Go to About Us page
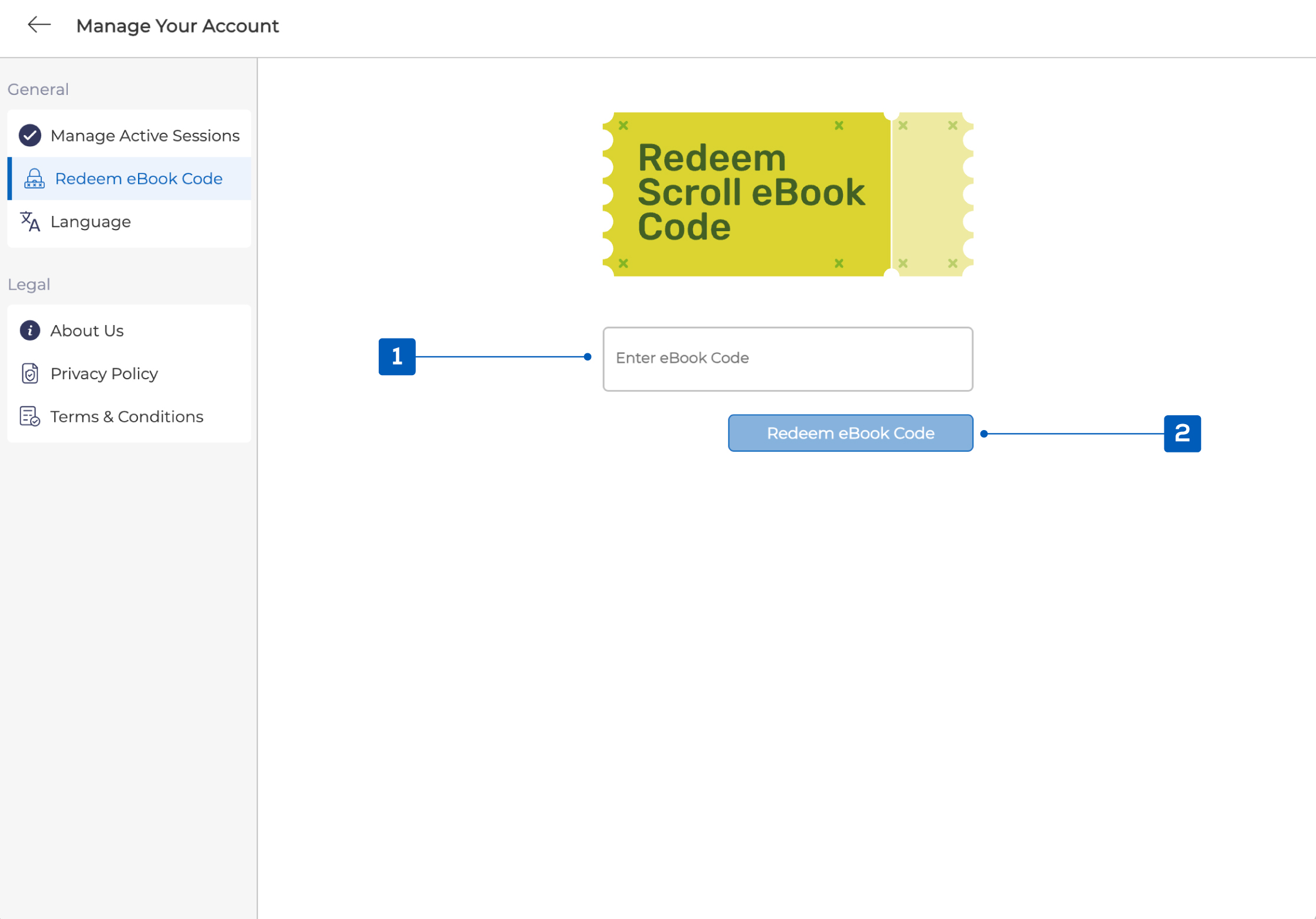This screenshot has height=919, width=1316. point(87,330)
